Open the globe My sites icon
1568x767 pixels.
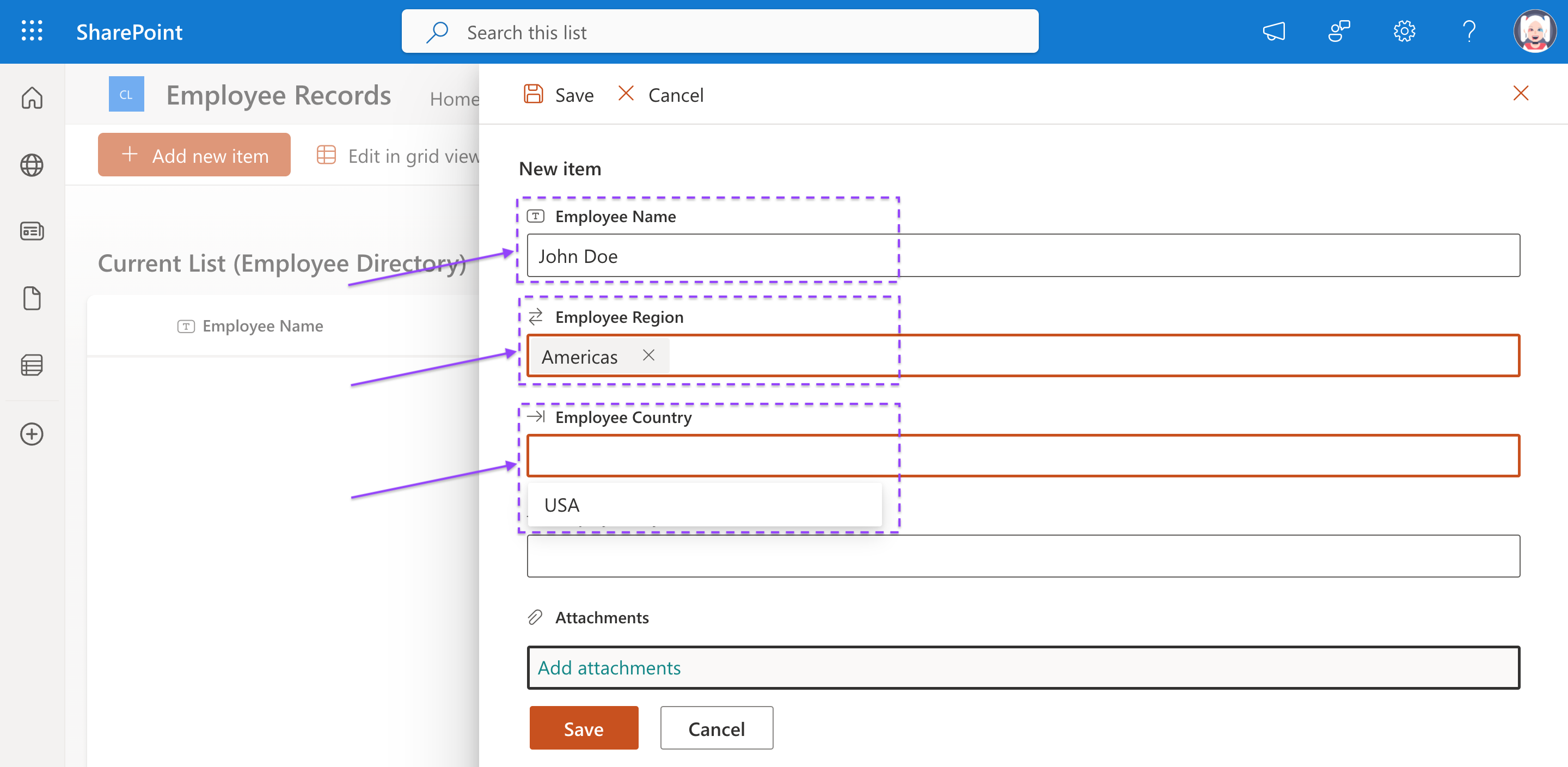click(x=32, y=165)
